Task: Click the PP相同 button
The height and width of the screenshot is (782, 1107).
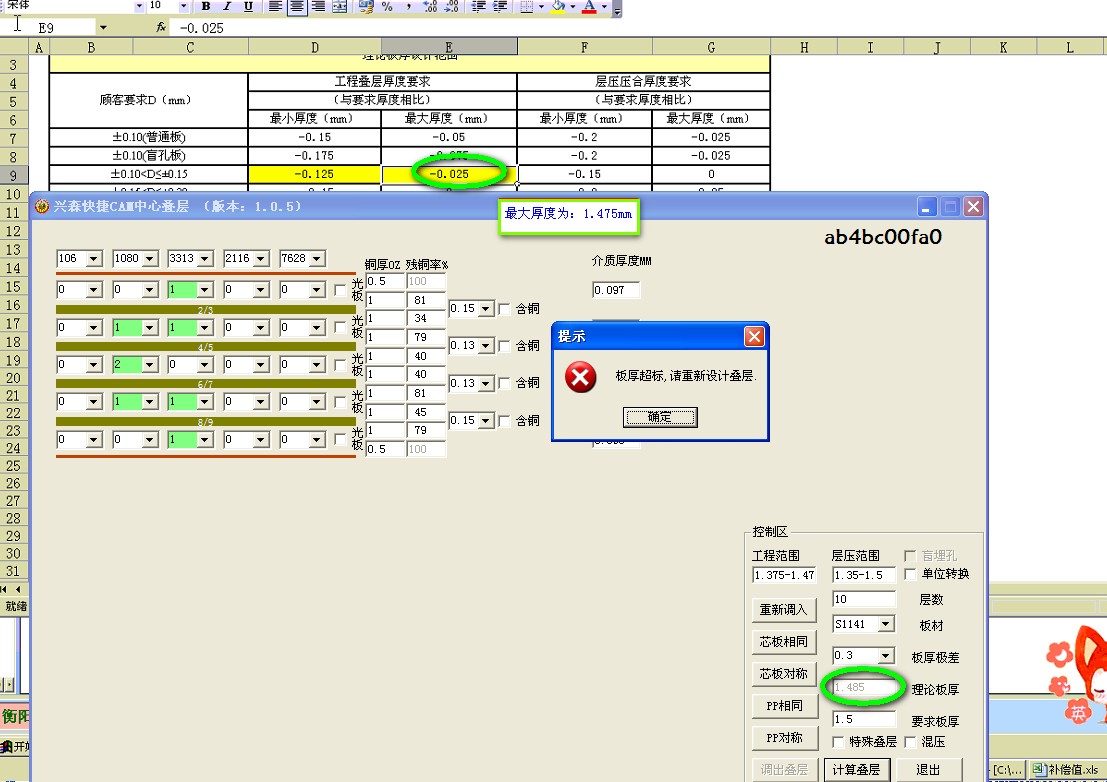Action: pos(784,706)
